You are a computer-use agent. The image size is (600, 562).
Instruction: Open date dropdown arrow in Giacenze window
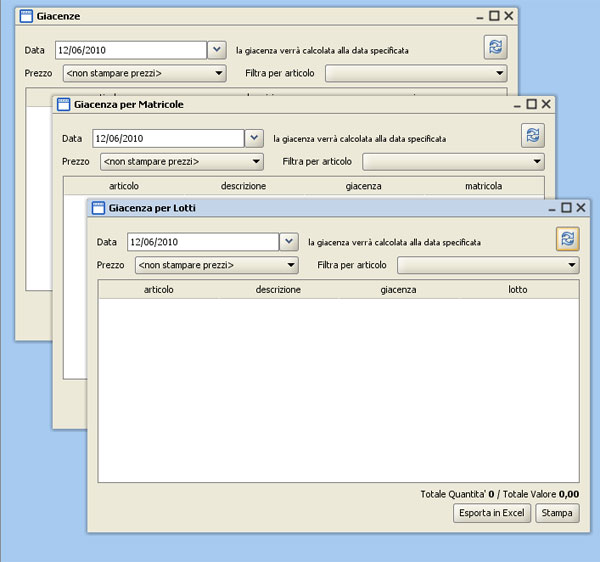tap(217, 49)
